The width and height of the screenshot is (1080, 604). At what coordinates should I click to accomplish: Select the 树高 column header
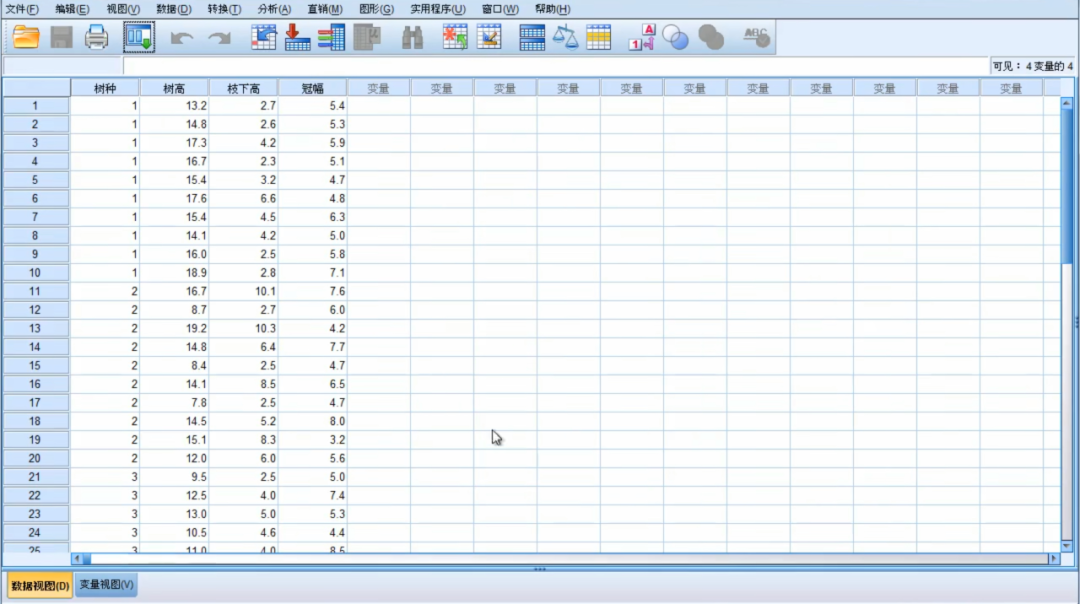click(x=174, y=88)
